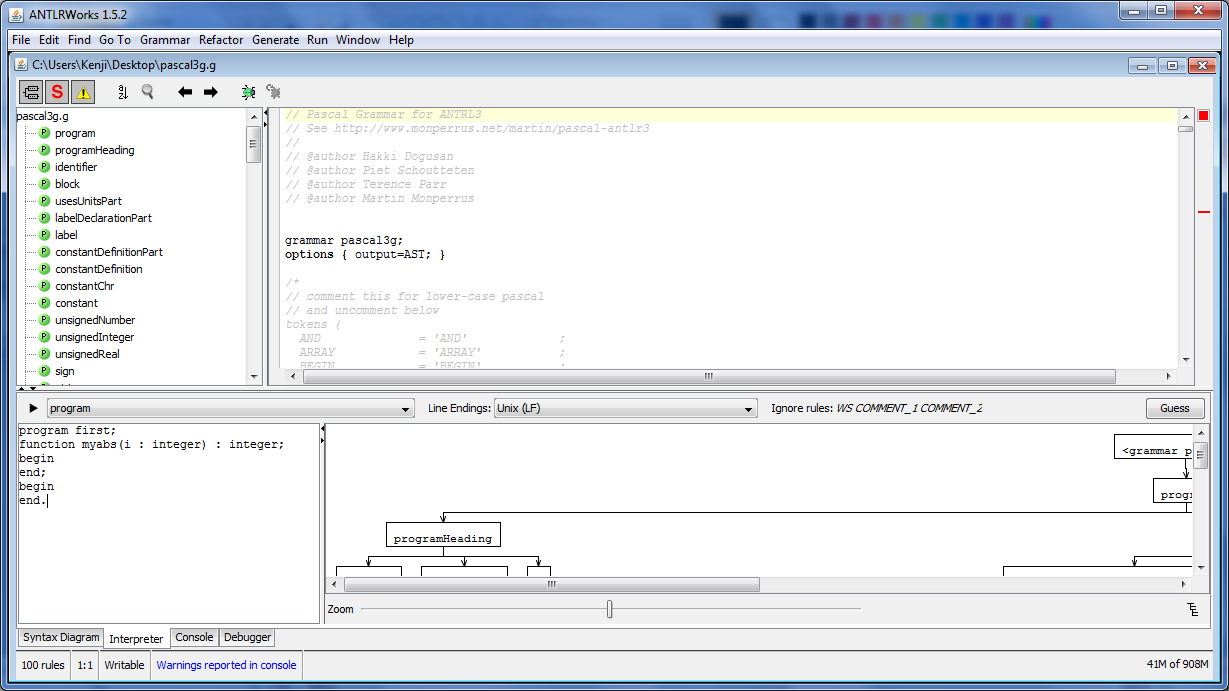Click the rule list vertical scrollbar thumb
This screenshot has width=1229, height=691.
tap(254, 144)
